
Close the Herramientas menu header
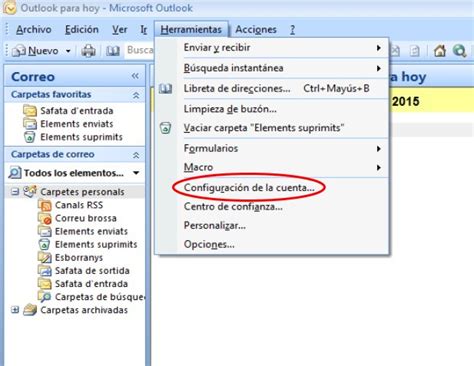tap(191, 30)
